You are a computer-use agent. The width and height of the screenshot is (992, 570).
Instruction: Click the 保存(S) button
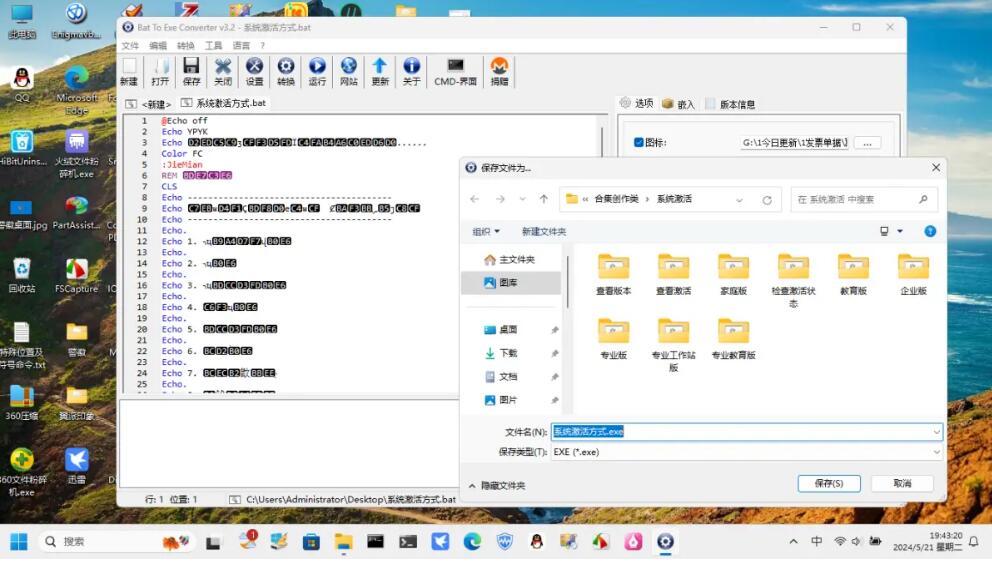coord(829,483)
